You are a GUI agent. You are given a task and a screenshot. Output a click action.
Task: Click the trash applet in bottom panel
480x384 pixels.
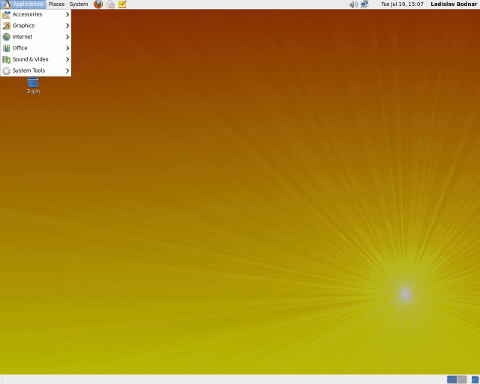click(x=475, y=379)
